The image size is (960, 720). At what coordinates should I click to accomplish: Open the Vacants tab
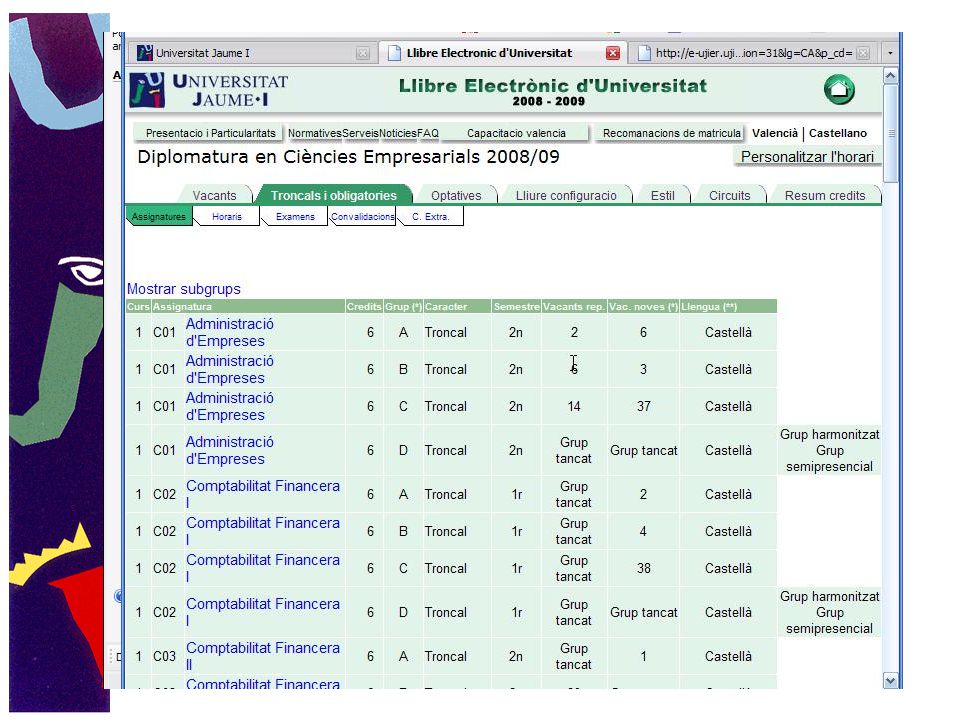[x=214, y=195]
